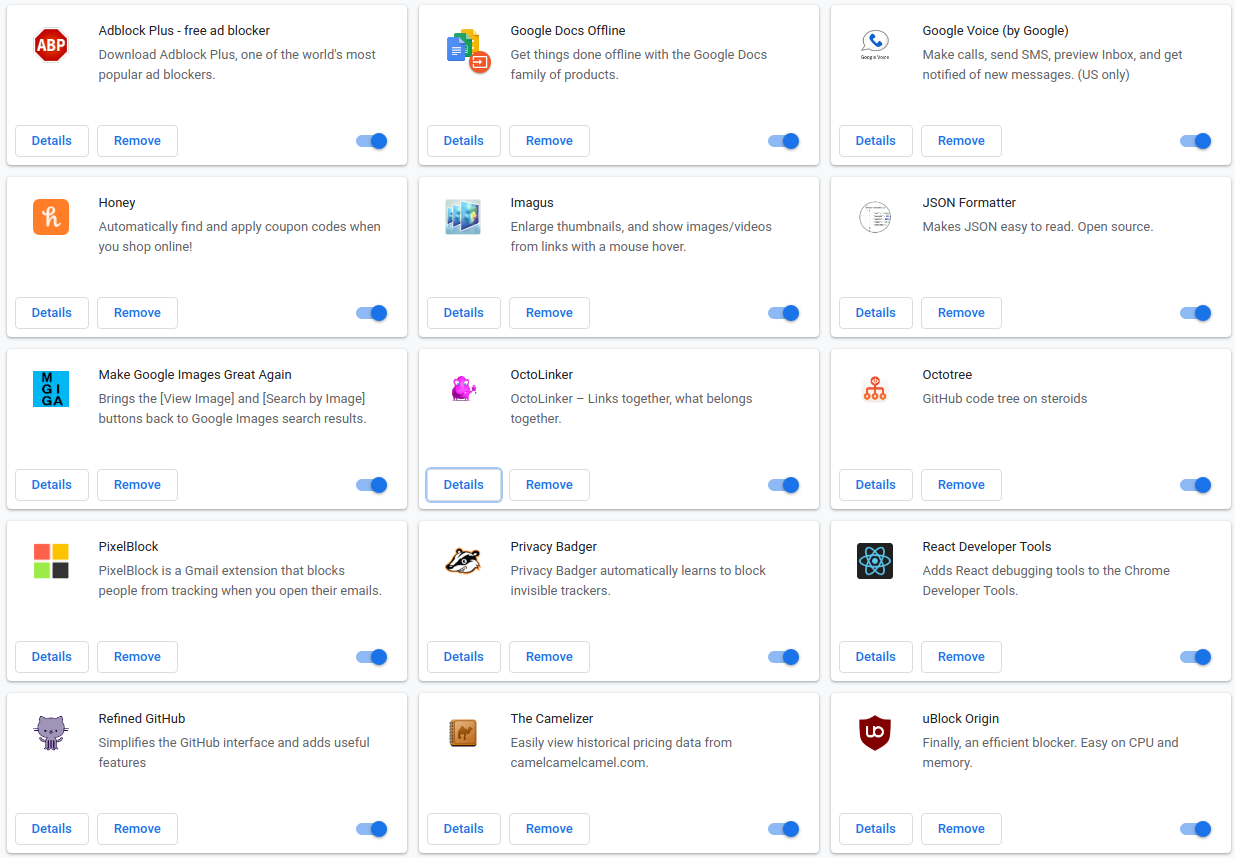Click the JSON Formatter icon
Image resolution: width=1235 pixels, height=858 pixels.
click(875, 217)
